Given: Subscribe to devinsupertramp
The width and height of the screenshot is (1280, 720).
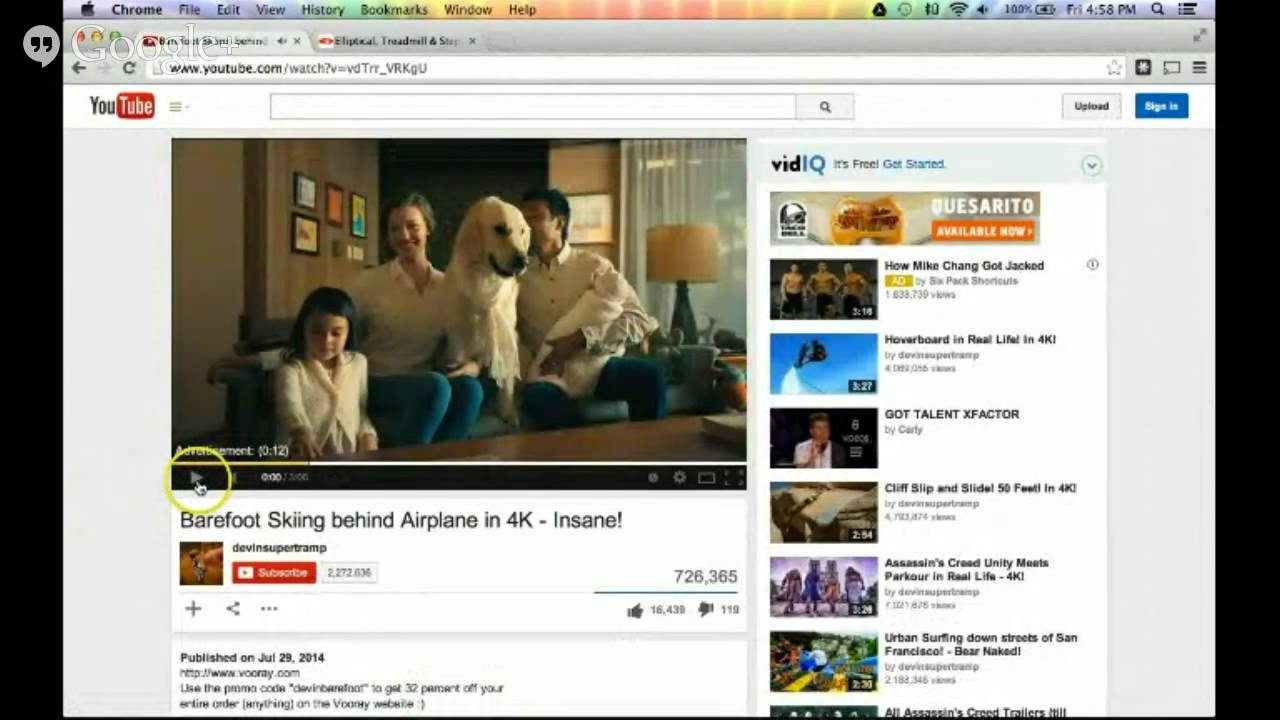Looking at the screenshot, I should click(x=274, y=573).
